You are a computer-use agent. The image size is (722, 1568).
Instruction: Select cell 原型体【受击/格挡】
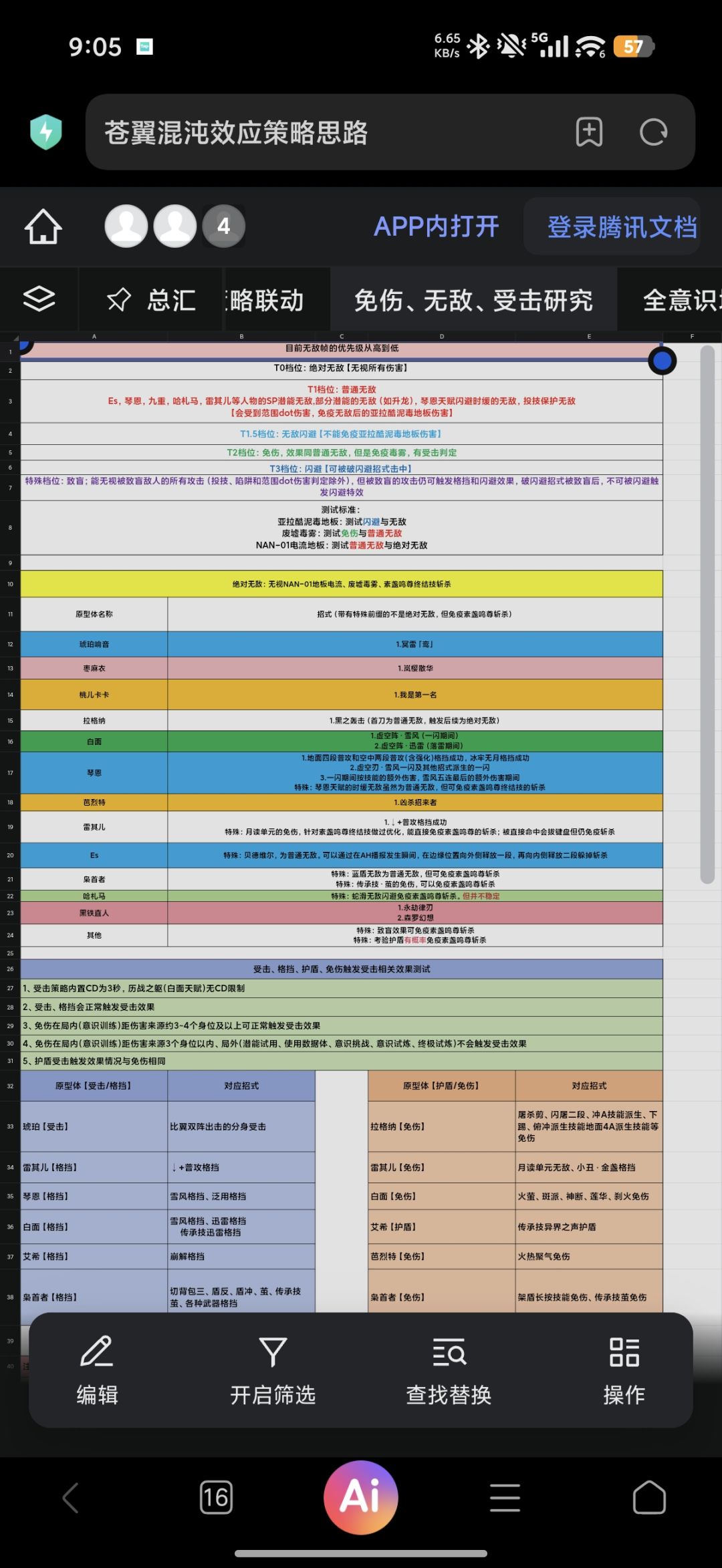pyautogui.click(x=94, y=1086)
